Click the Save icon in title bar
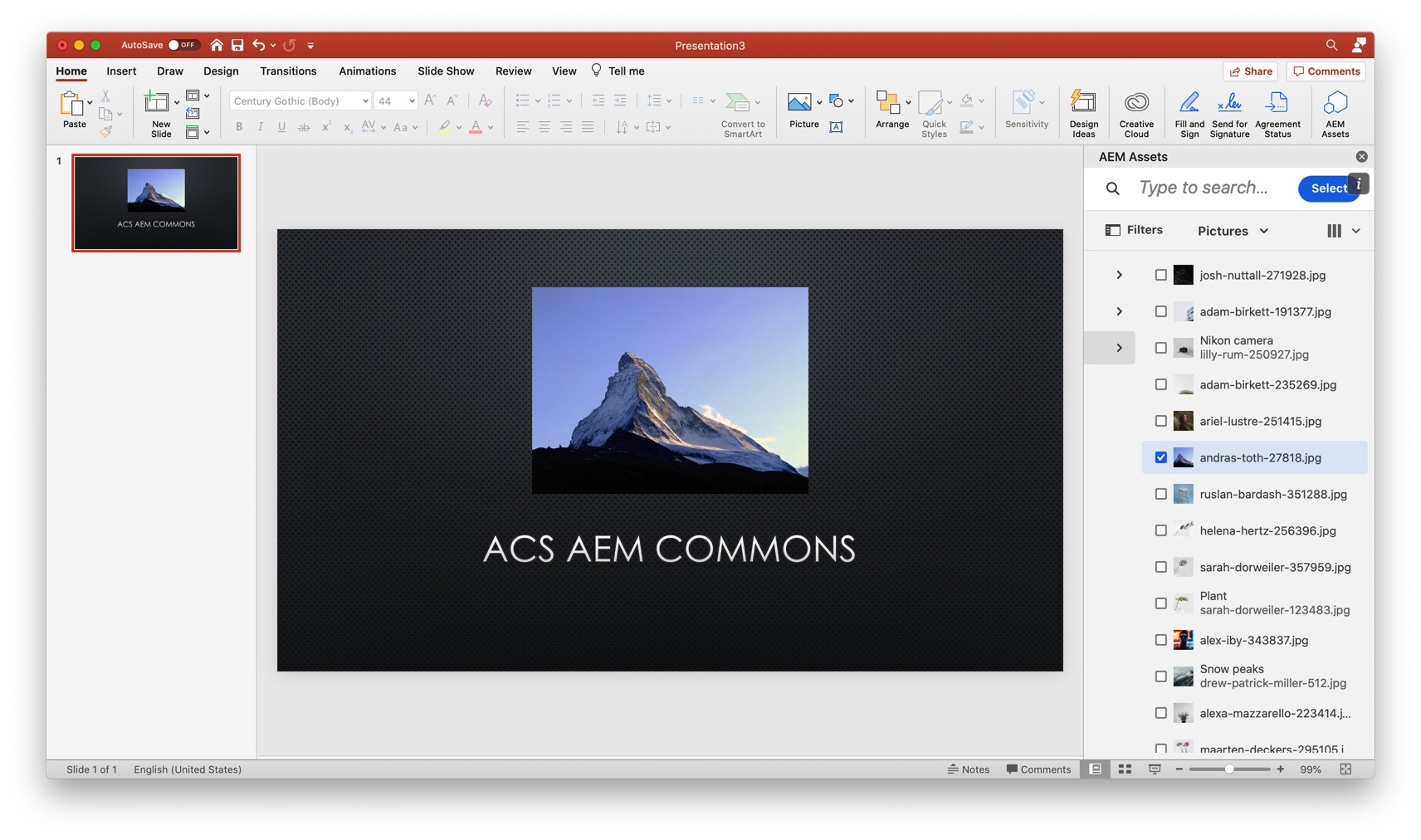 pyautogui.click(x=237, y=45)
